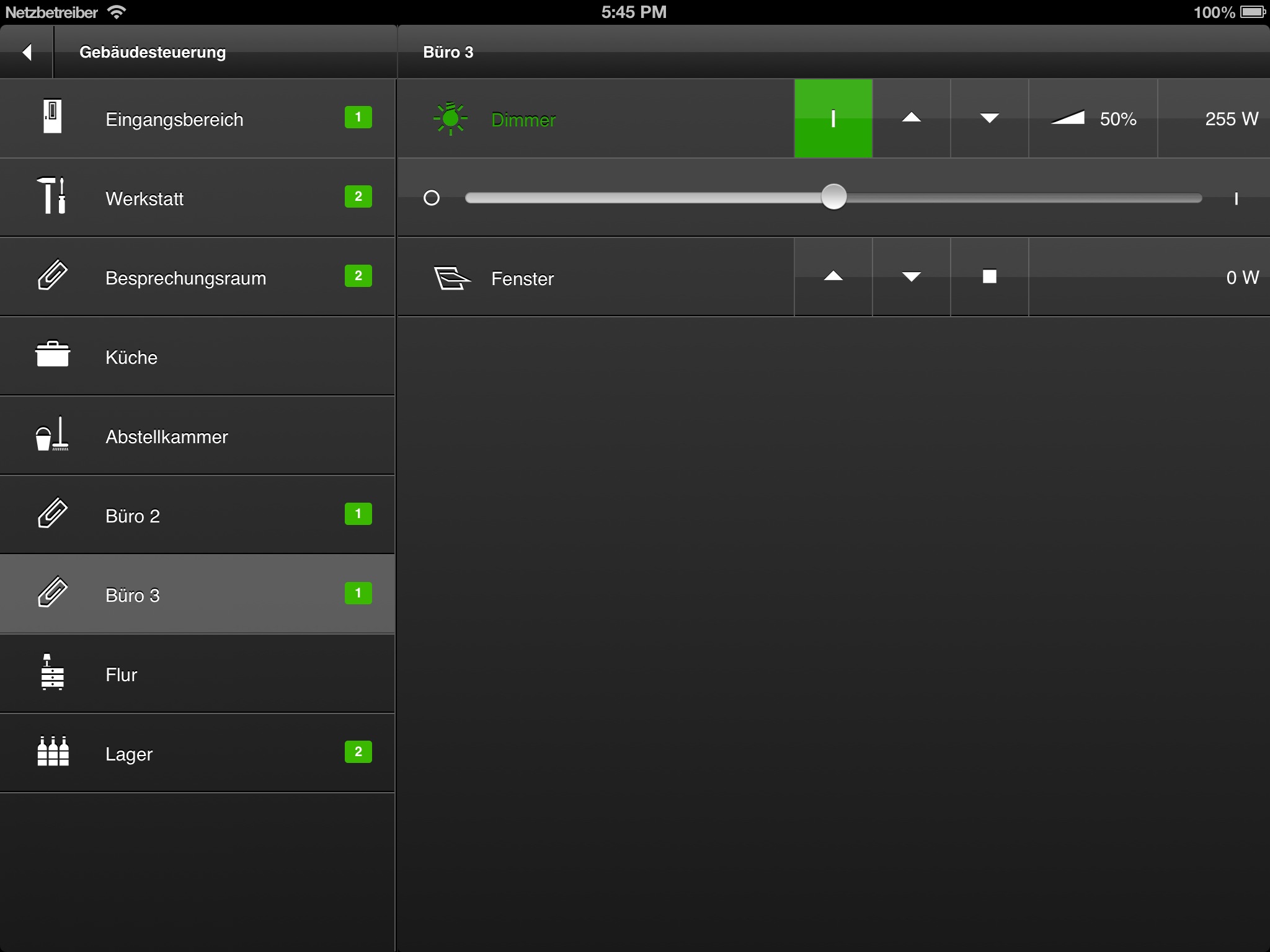Click the green badge 2 on Lager
Screen dimensions: 1270x952
pyautogui.click(x=358, y=752)
